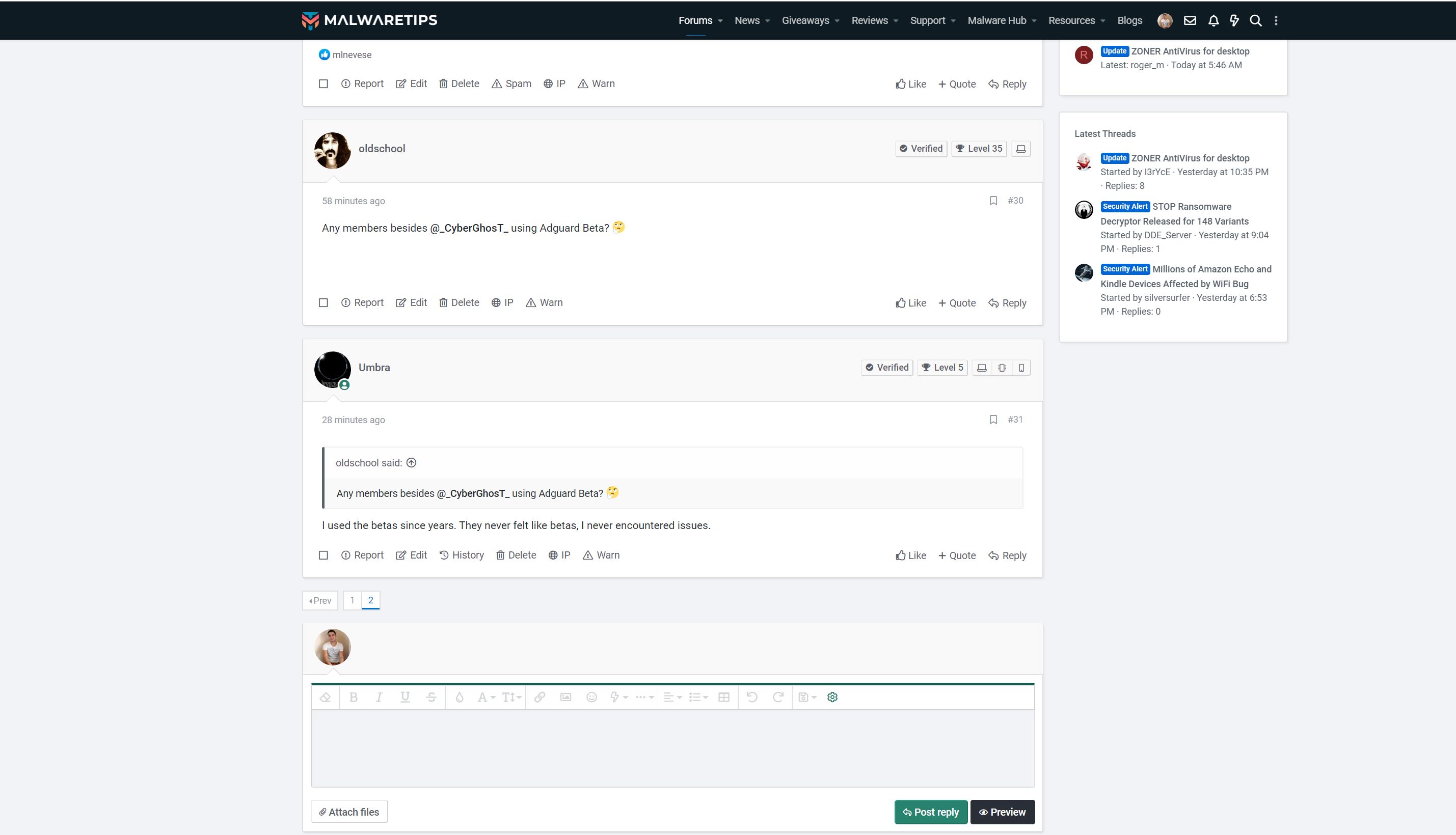This screenshot has width=1456, height=835.
Task: Select the checkbox on oldschool's post #30
Action: click(323, 303)
